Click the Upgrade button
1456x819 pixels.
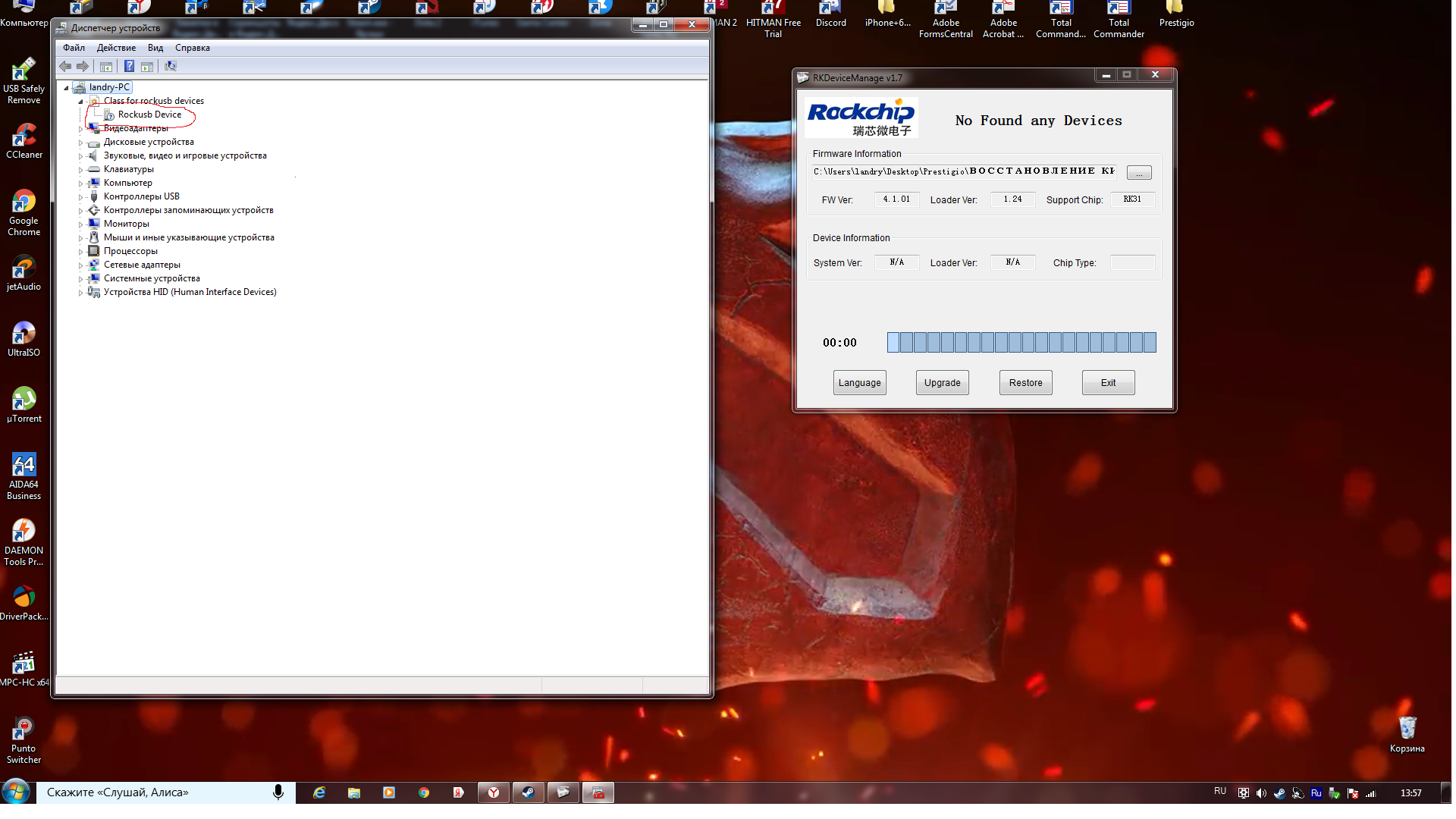(942, 383)
